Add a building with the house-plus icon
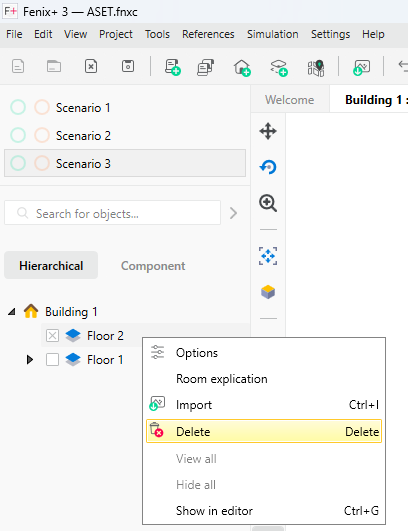Screen dimensions: 408x531 pos(242,67)
